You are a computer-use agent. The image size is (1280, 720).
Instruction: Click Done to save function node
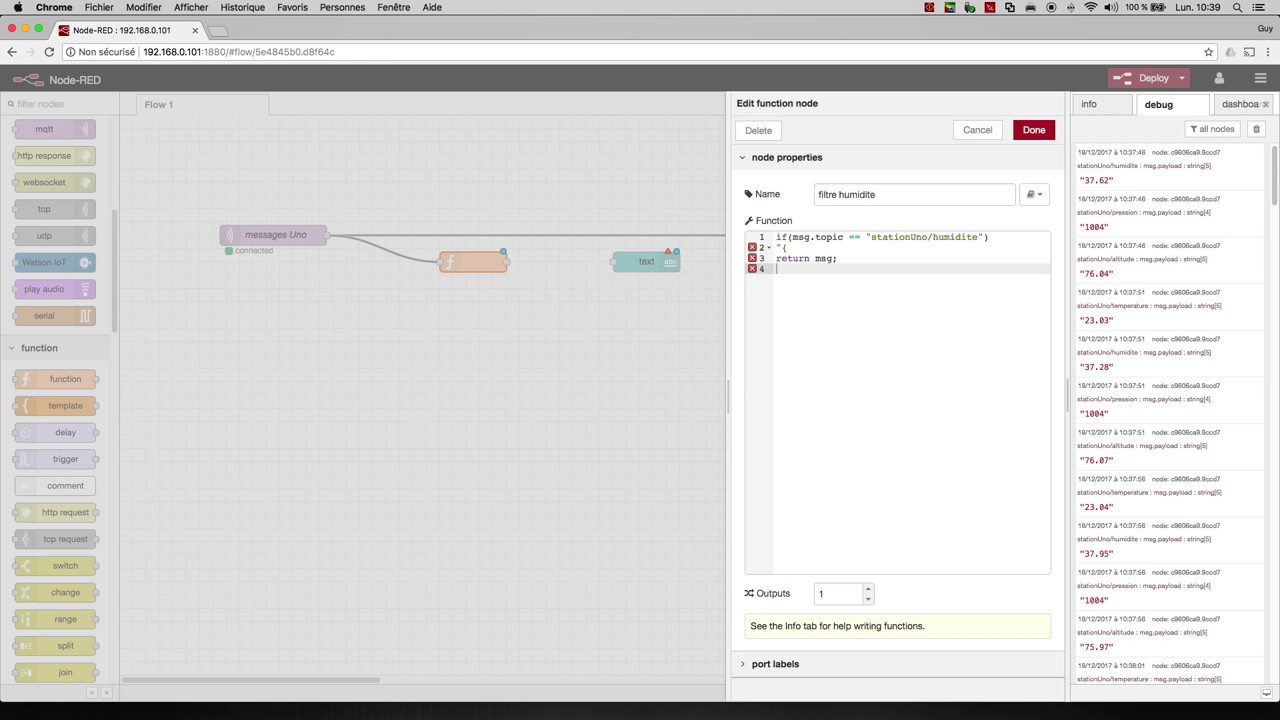pos(1034,130)
